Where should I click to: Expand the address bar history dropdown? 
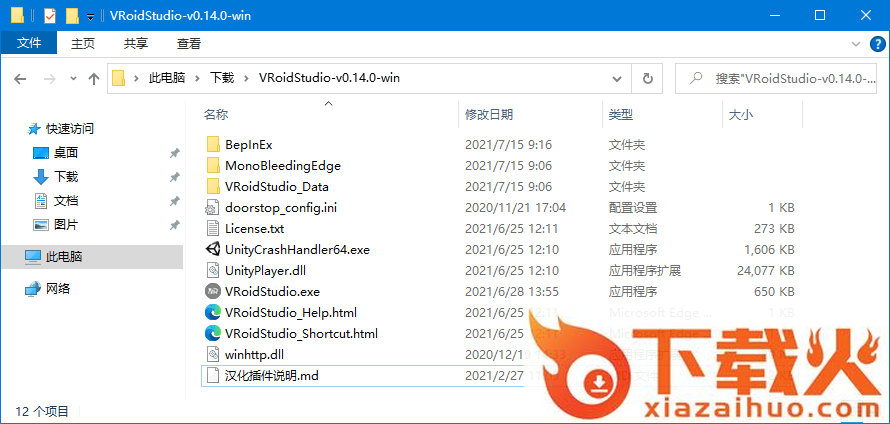coord(618,78)
